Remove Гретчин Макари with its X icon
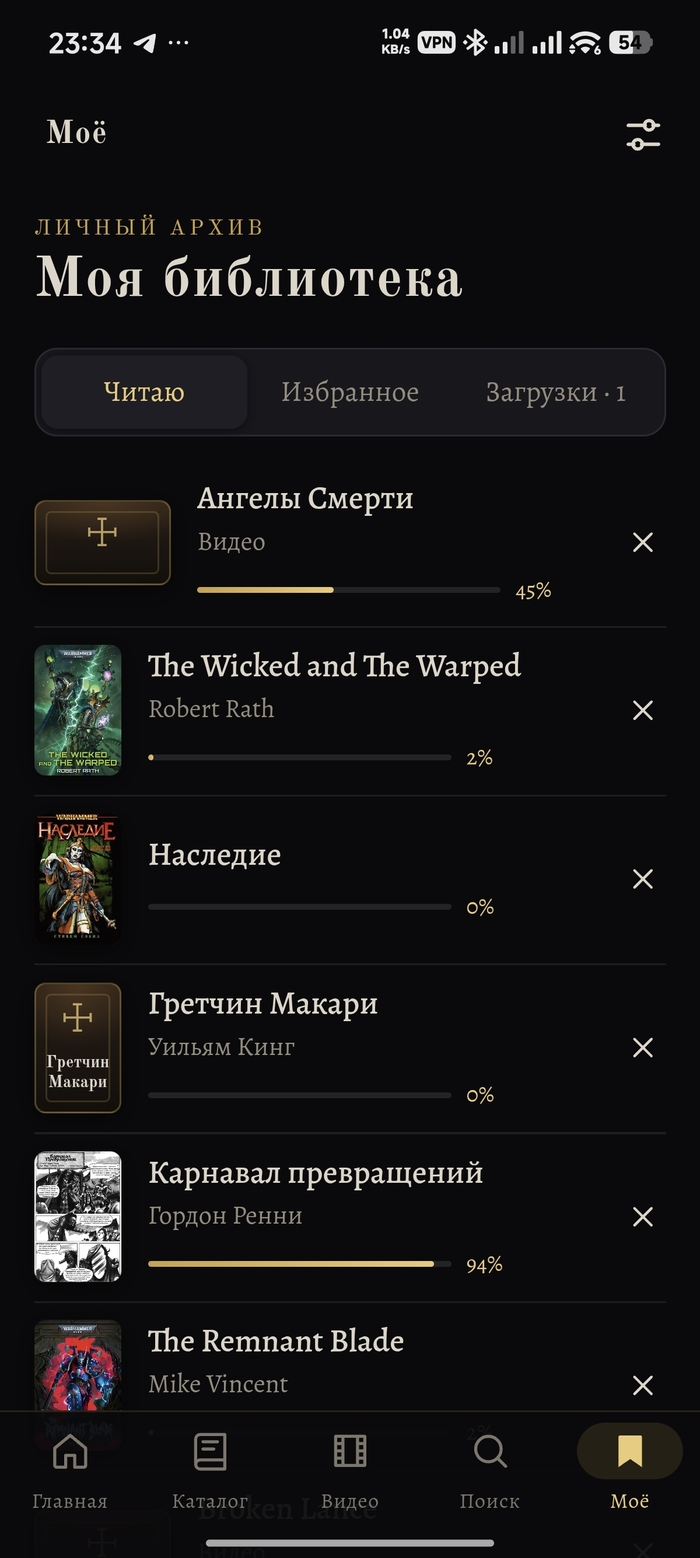700x1558 pixels. coord(643,1048)
